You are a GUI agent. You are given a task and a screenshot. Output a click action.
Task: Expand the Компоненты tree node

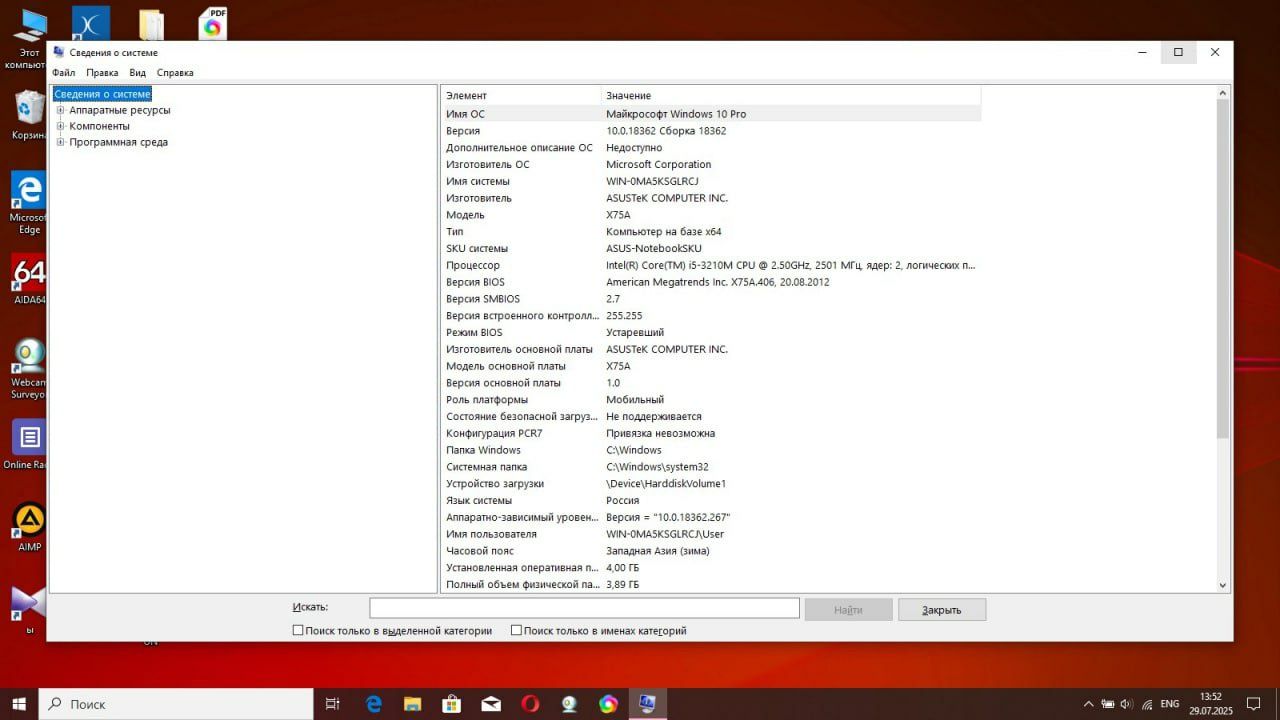click(61, 126)
